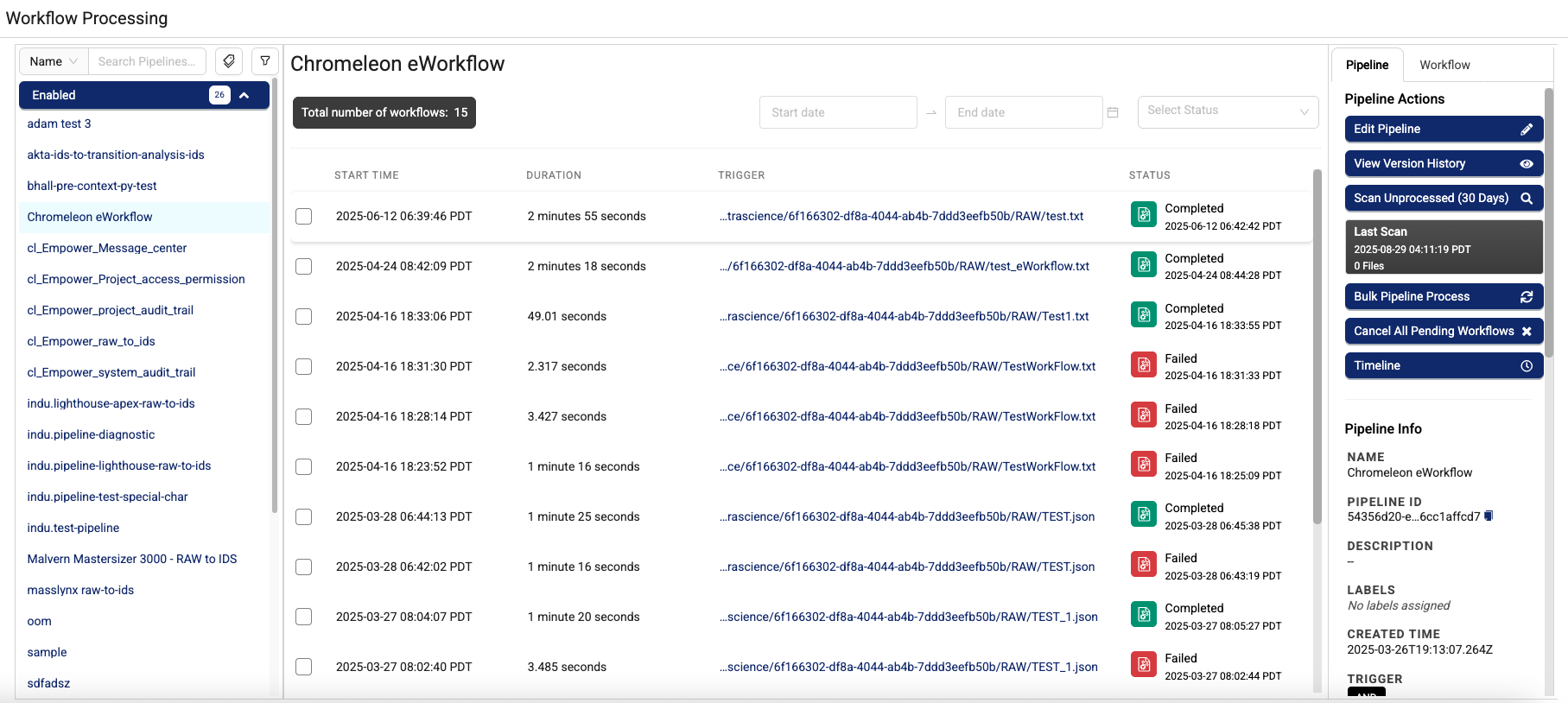Click the right panel scrollbar
This screenshot has height=703, width=1568.
(1549, 223)
